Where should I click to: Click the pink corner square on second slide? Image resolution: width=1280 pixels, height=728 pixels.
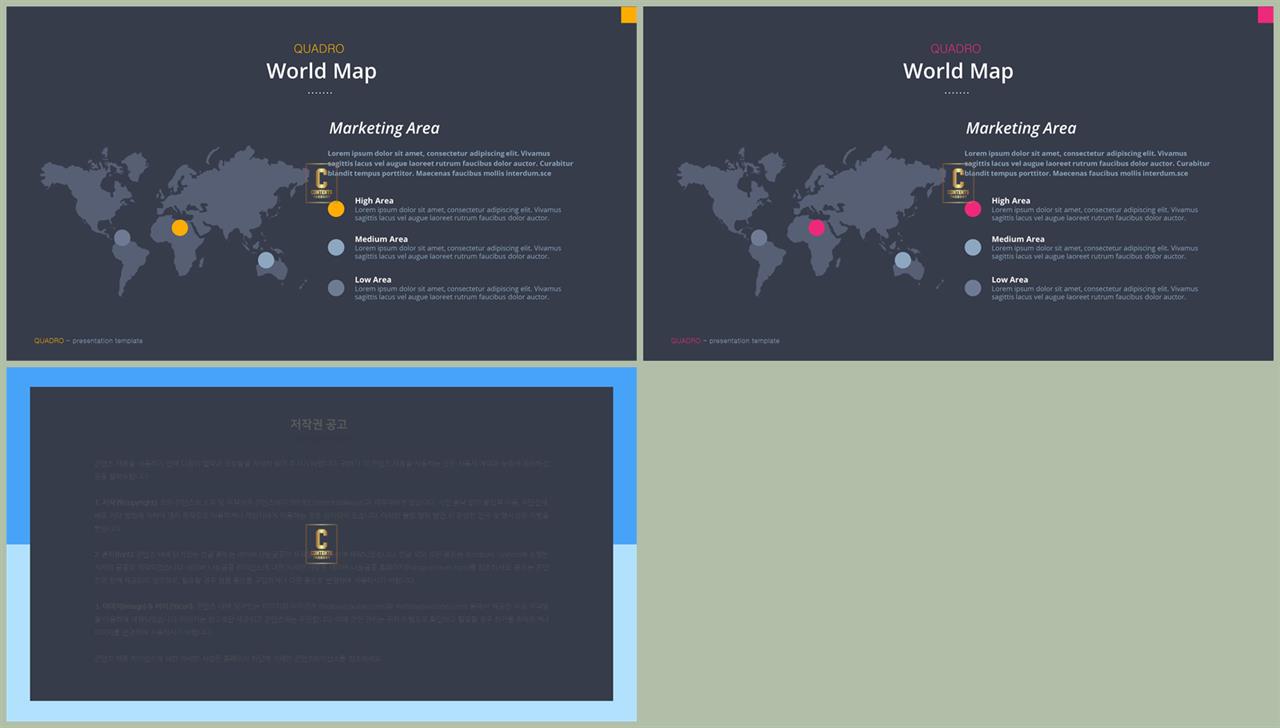[1266, 15]
